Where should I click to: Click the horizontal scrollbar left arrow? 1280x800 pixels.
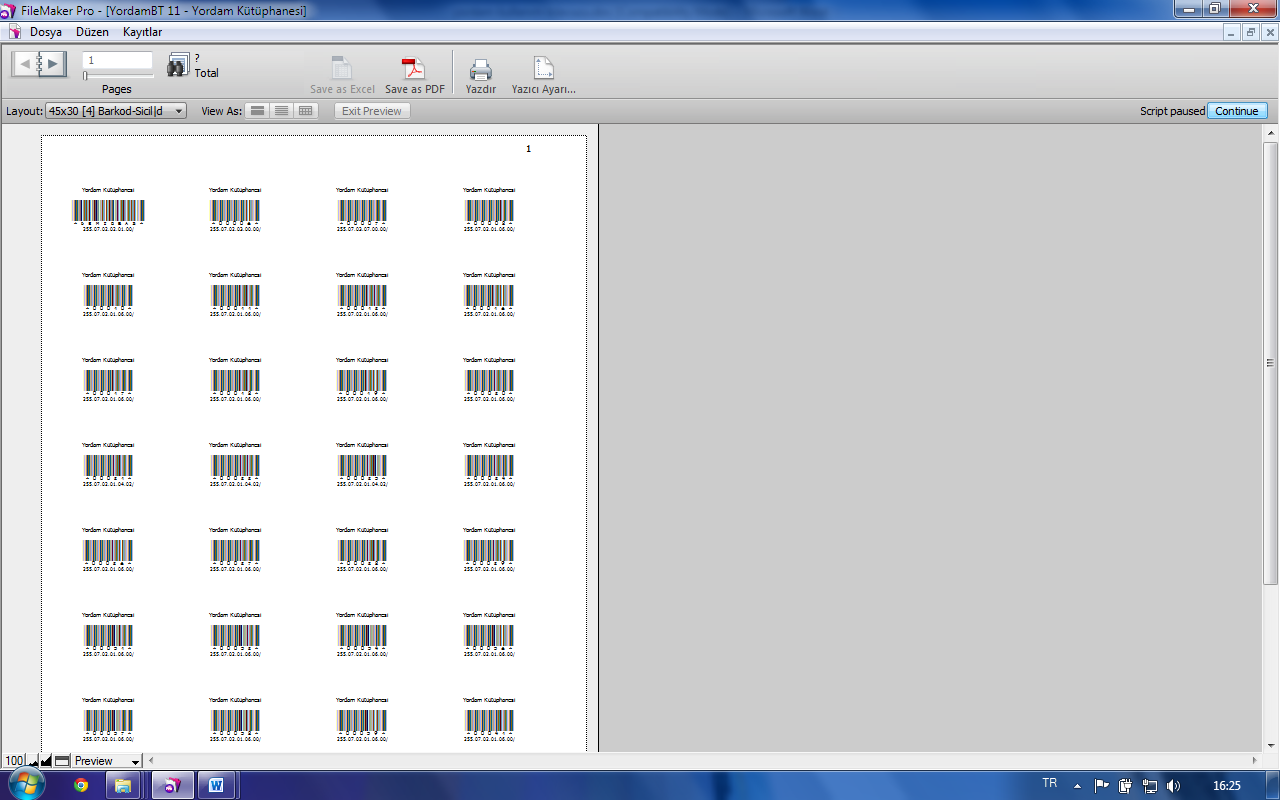[152, 761]
